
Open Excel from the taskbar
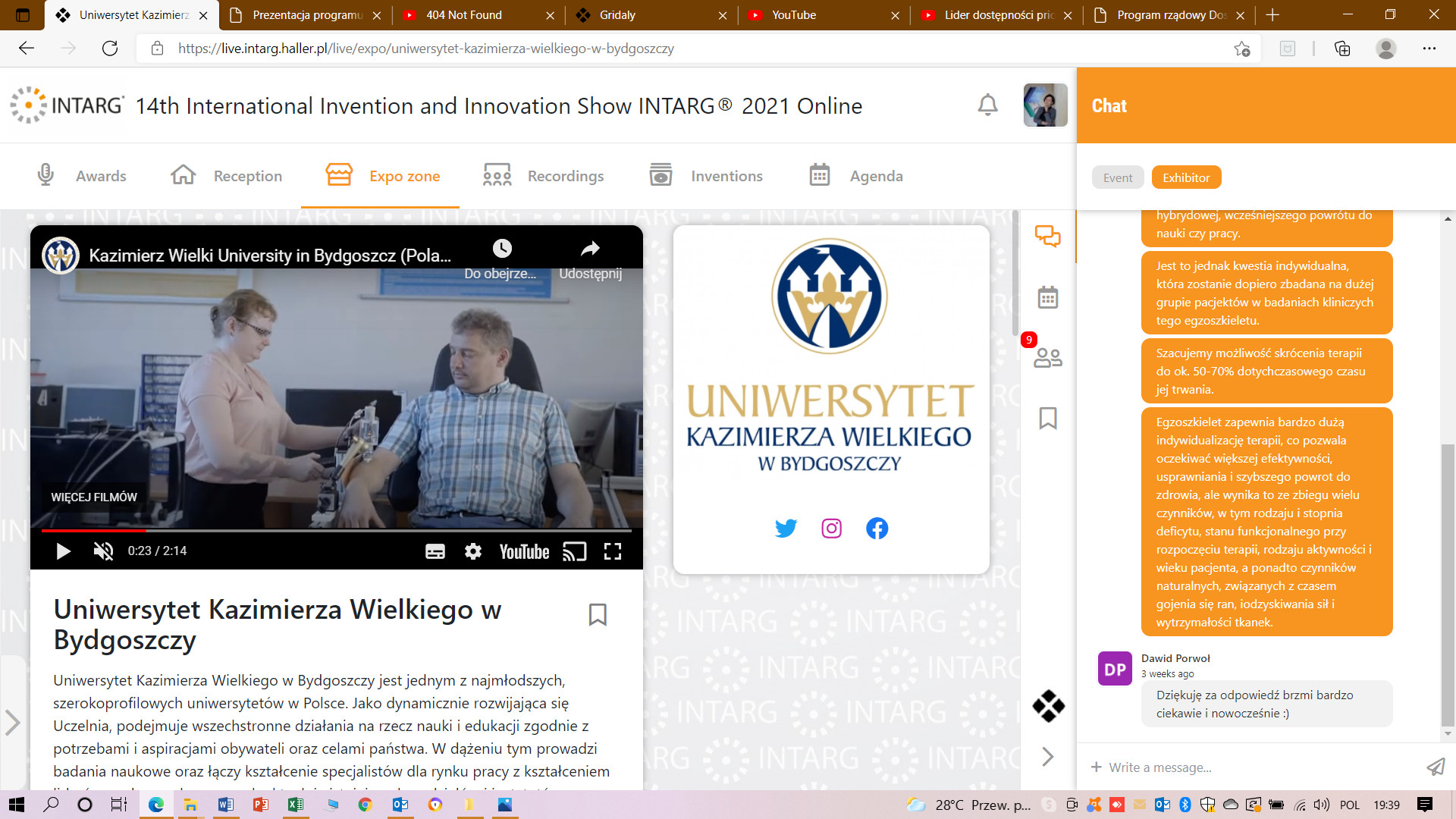tap(295, 805)
